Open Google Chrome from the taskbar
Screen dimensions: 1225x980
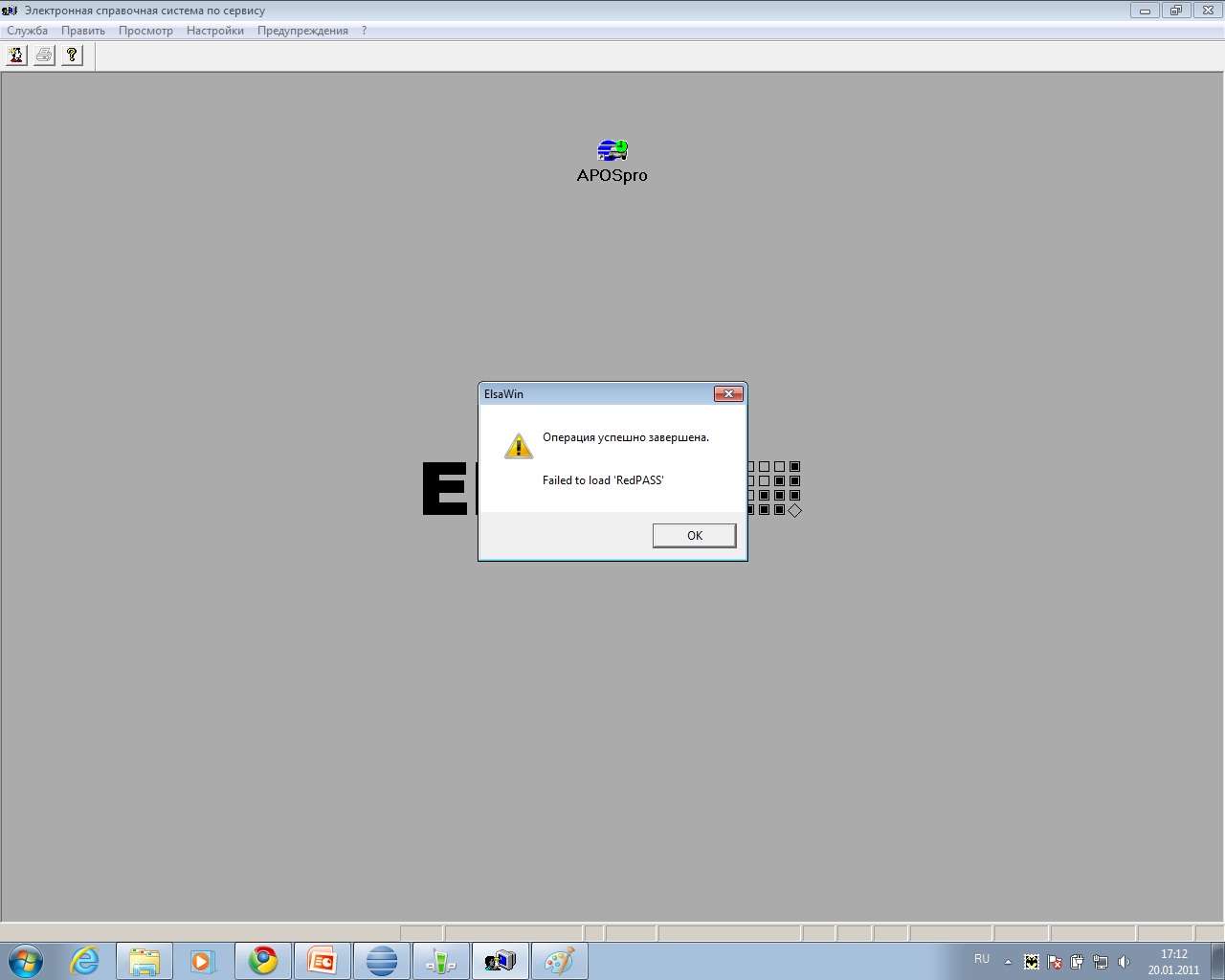[263, 961]
